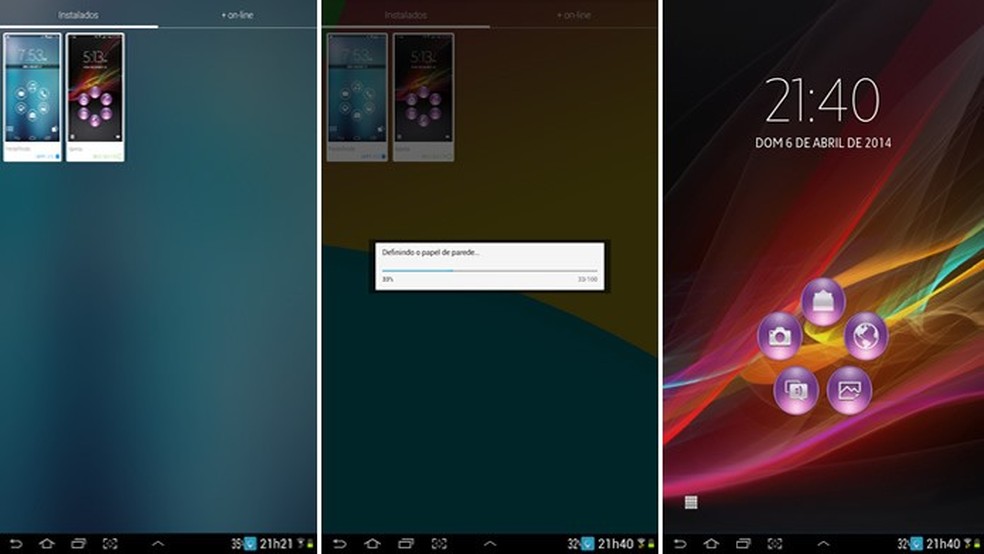
Task: Tap the dimmed + on-line tab on middle screen
Action: pos(574,14)
